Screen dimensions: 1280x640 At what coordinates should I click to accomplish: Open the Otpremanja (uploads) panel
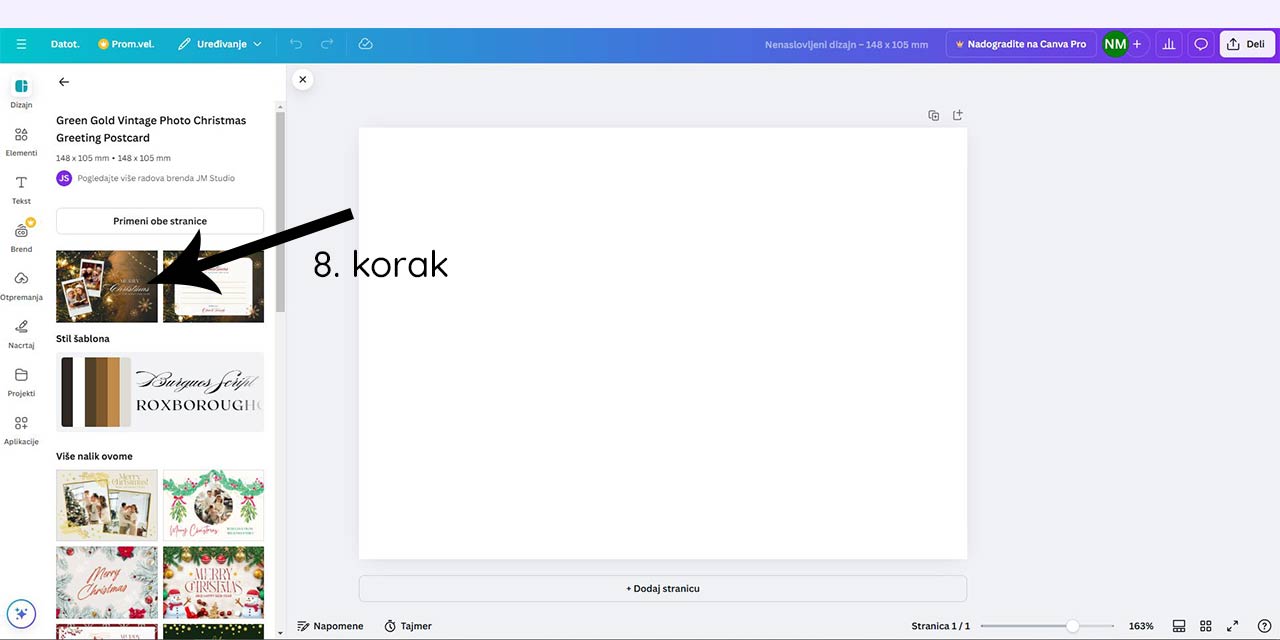(21, 284)
